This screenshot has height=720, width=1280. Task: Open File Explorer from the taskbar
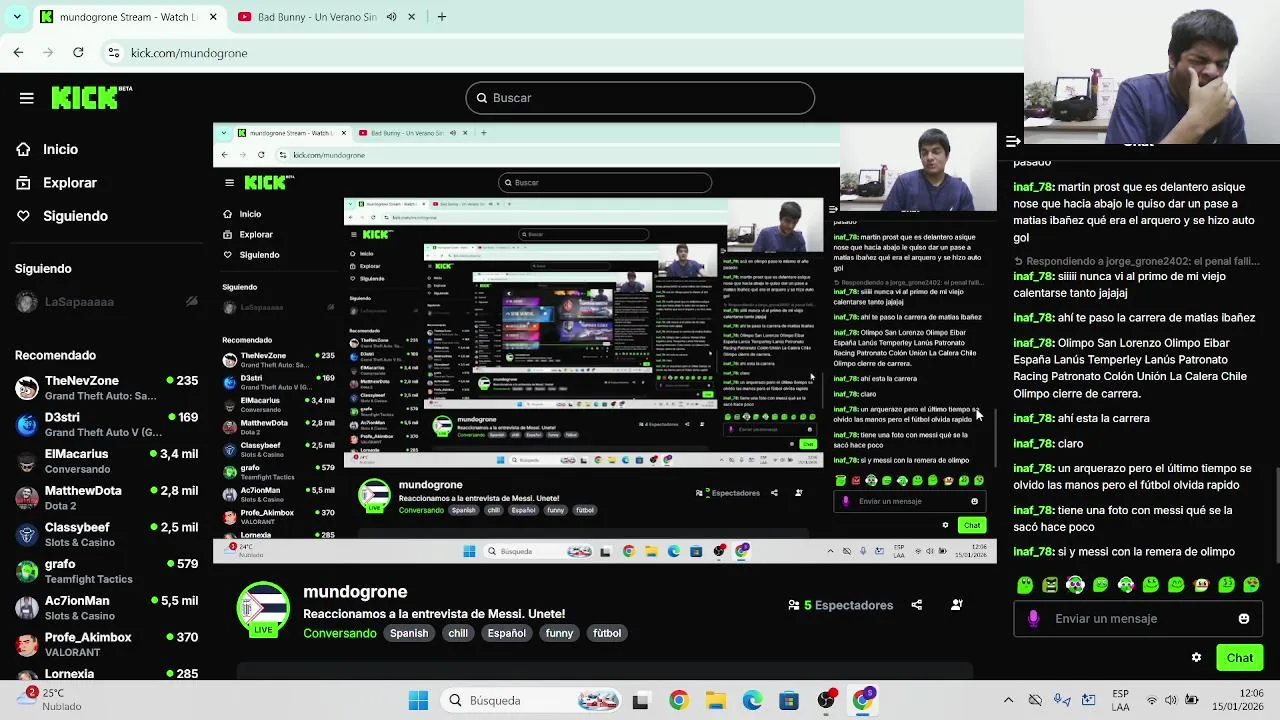(715, 701)
